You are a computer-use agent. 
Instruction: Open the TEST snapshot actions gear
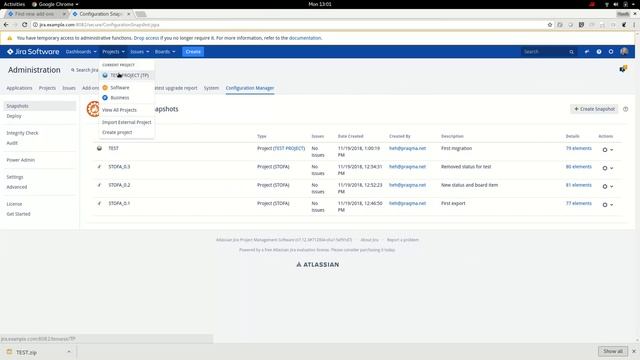(607, 150)
